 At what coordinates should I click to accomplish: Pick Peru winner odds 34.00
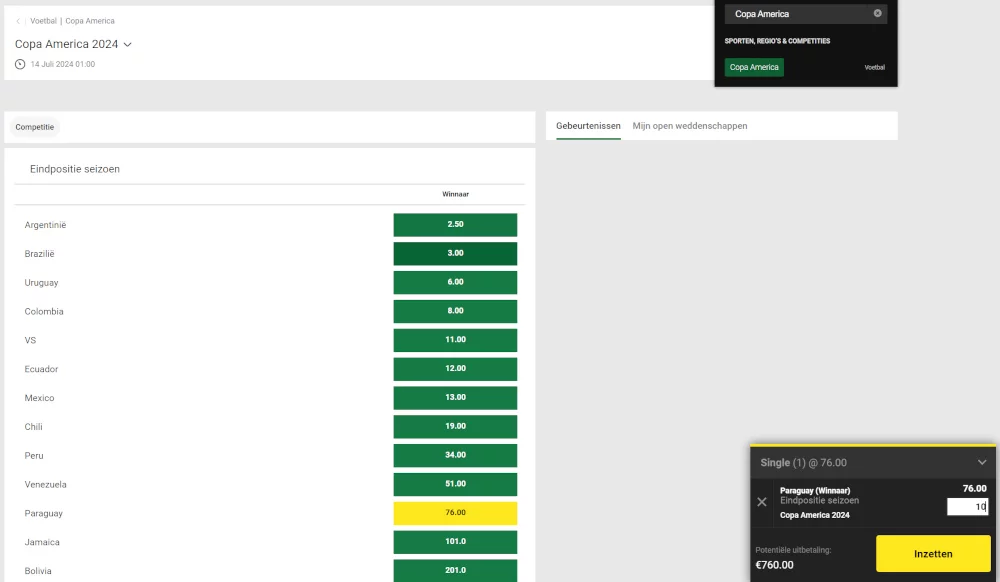point(455,455)
